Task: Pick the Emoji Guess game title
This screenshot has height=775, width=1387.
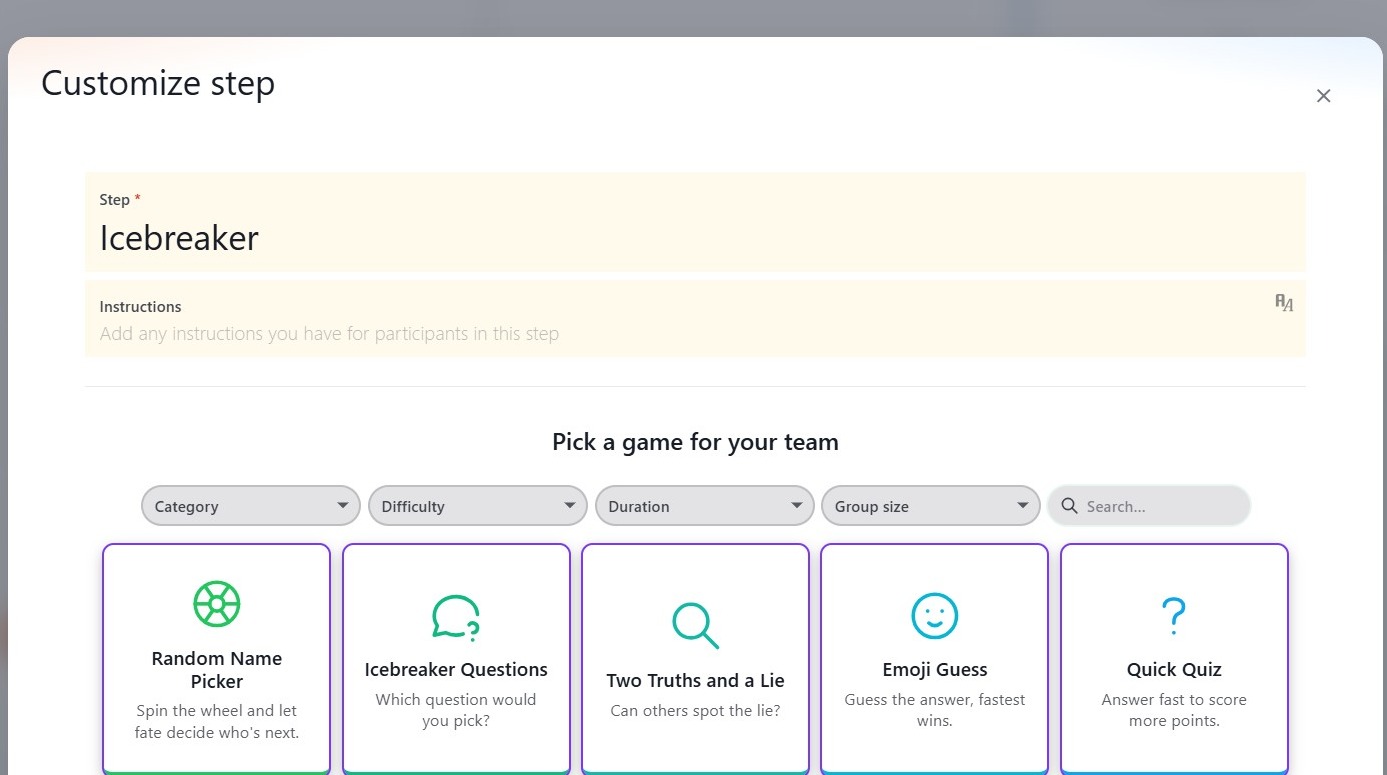Action: [934, 670]
